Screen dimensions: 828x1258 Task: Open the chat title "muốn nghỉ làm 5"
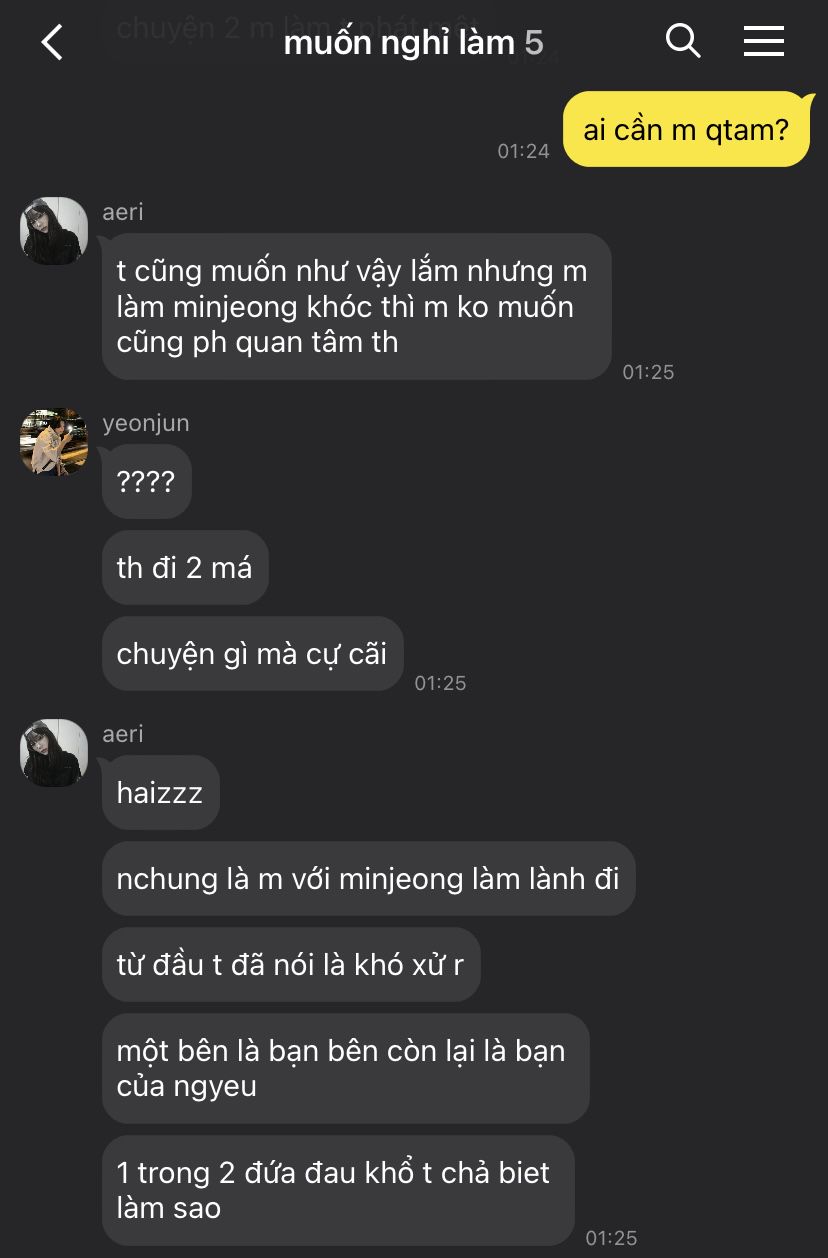point(413,42)
